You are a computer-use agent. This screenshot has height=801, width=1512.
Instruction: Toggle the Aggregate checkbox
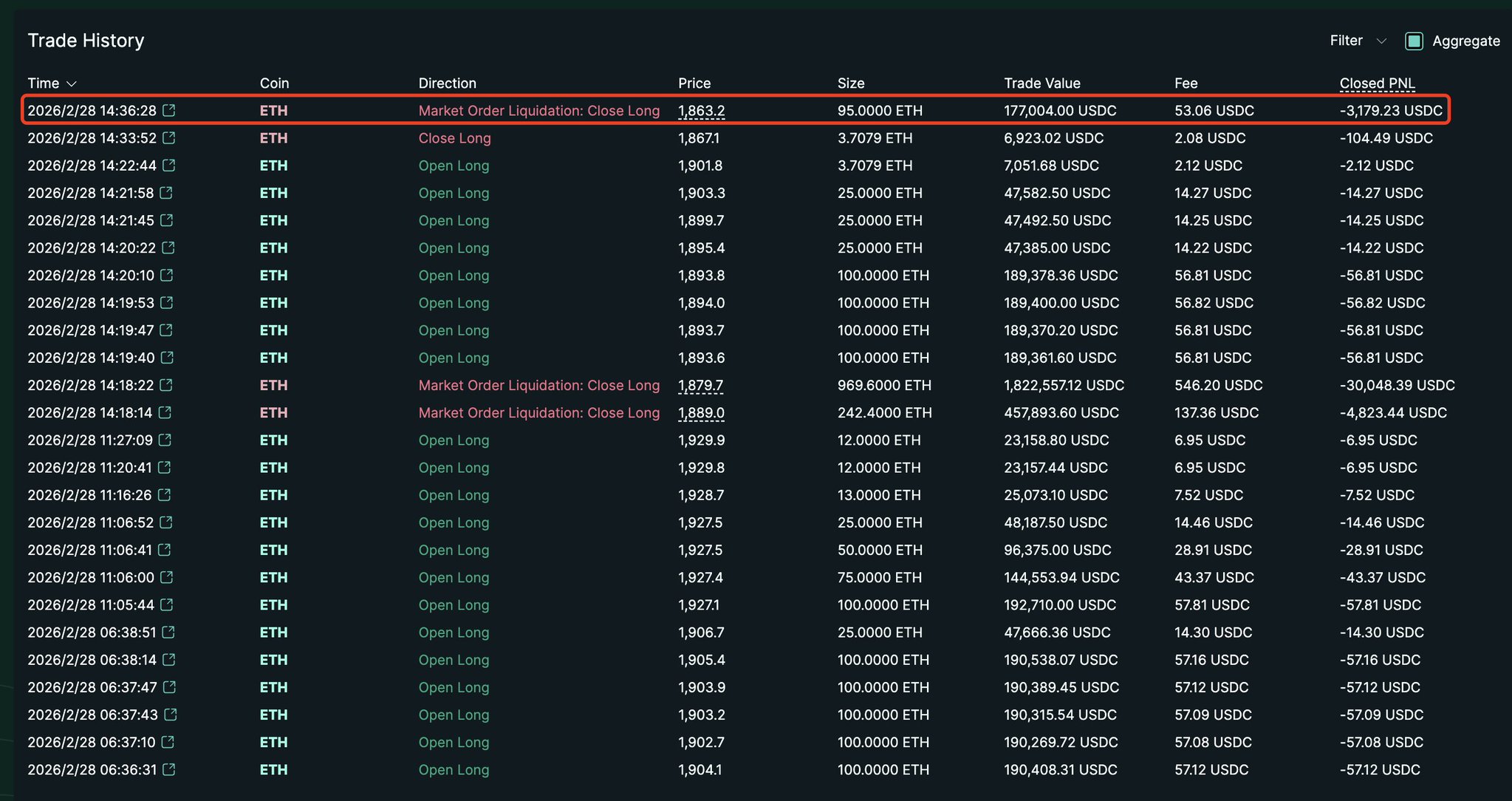(x=1414, y=41)
